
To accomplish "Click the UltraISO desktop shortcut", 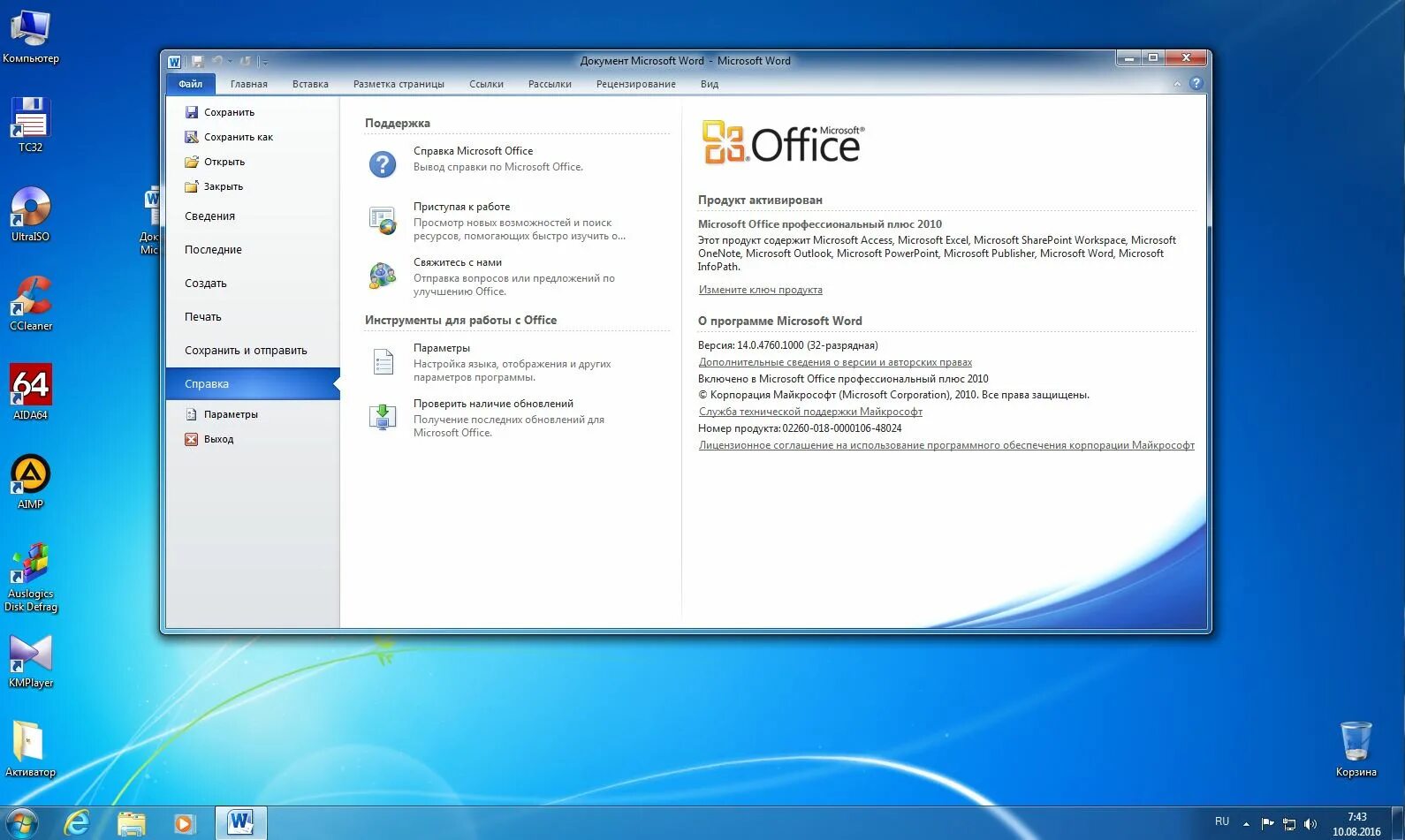I will tap(31, 214).
